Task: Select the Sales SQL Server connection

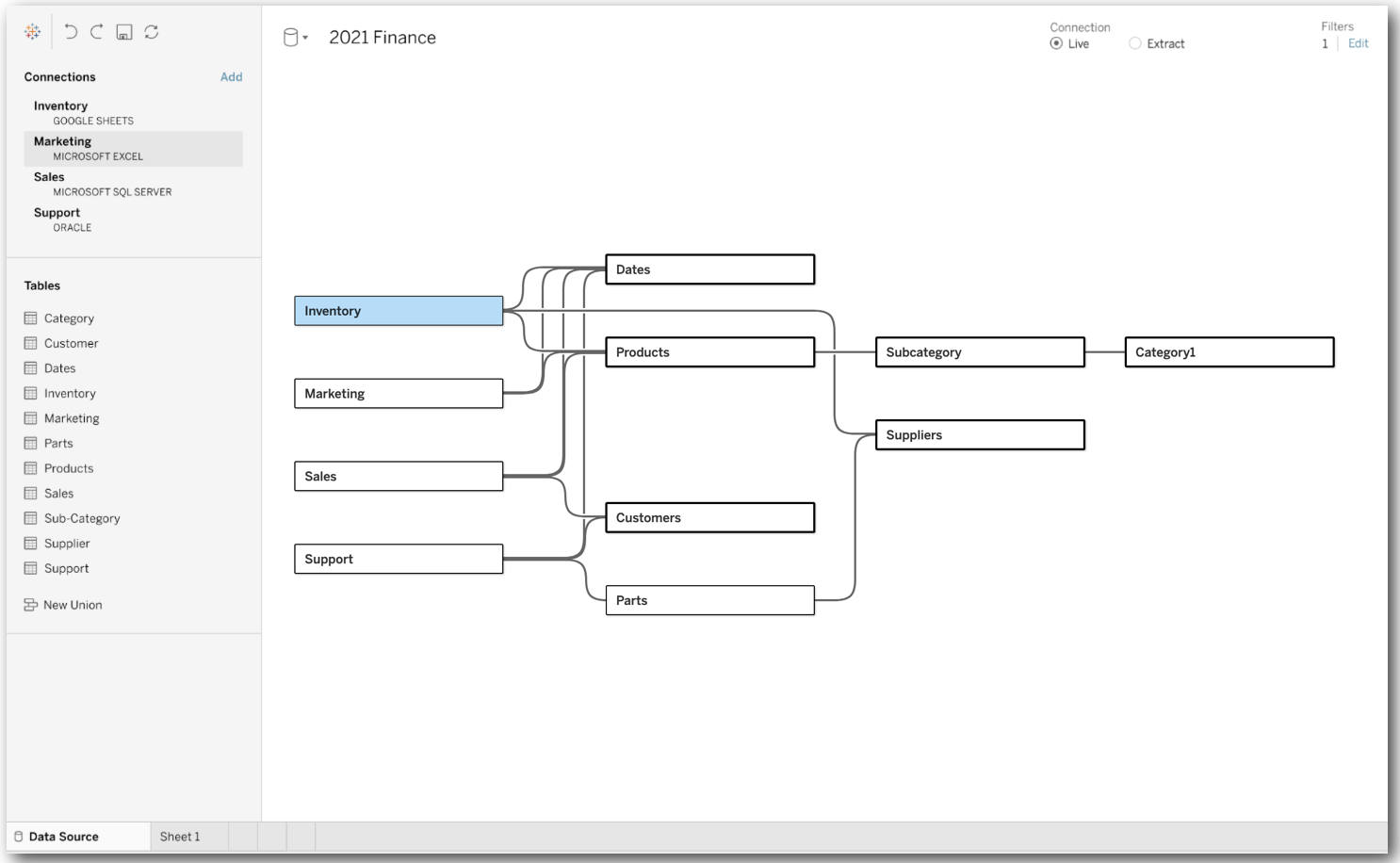Action: 133,184
